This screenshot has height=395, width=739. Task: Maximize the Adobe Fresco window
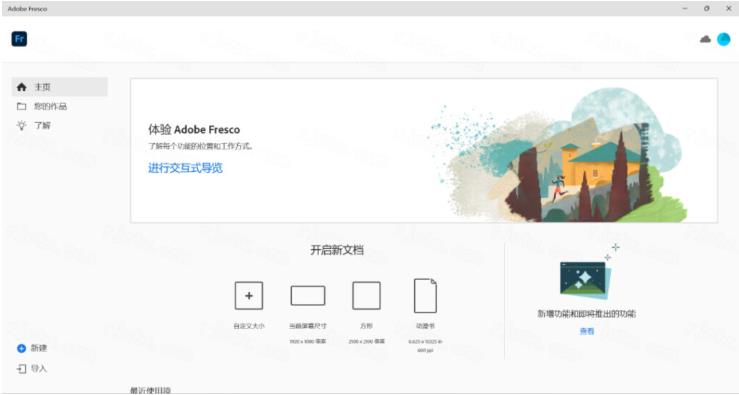point(706,8)
